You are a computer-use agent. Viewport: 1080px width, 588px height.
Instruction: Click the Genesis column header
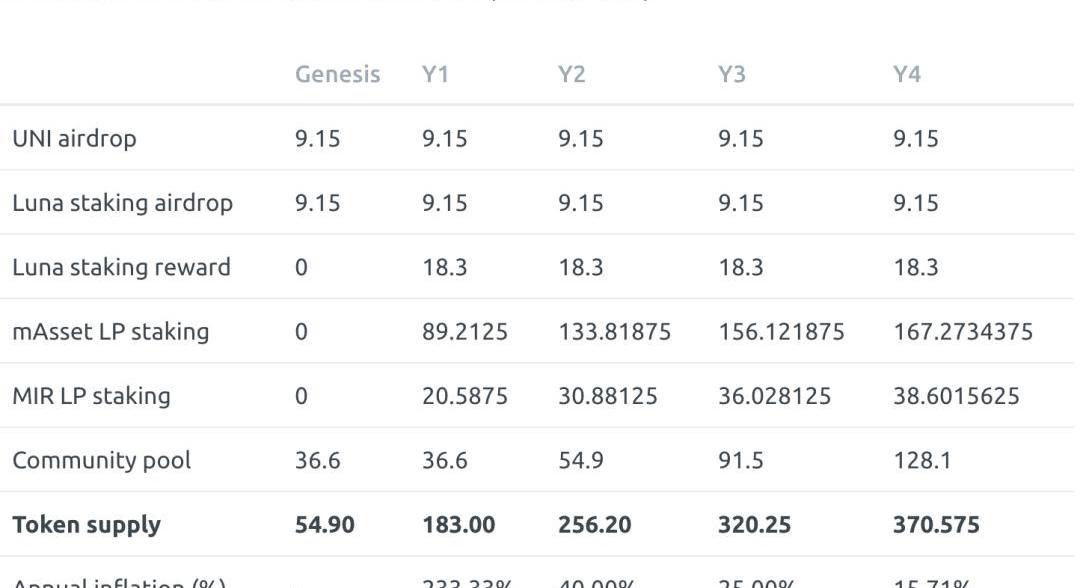(x=337, y=75)
